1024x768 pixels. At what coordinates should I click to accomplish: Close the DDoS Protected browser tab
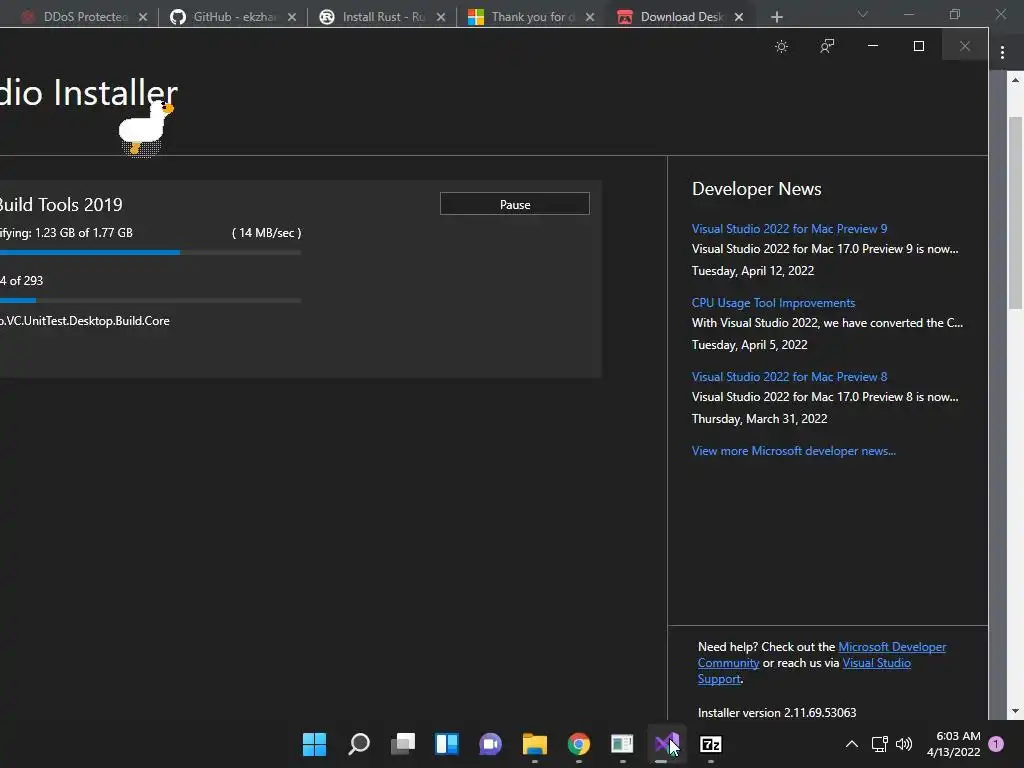(143, 17)
